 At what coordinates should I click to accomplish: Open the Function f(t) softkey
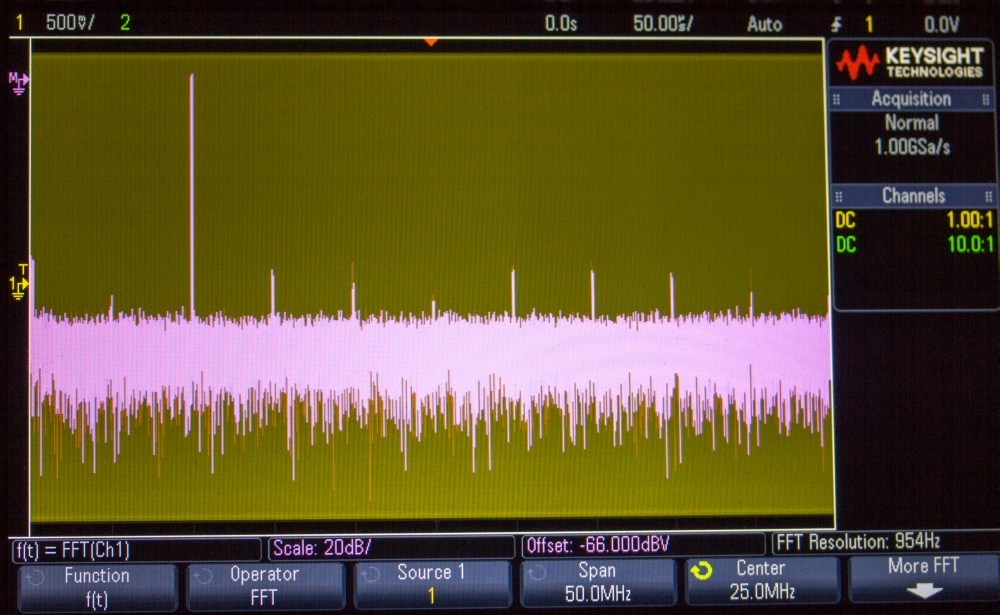97,587
